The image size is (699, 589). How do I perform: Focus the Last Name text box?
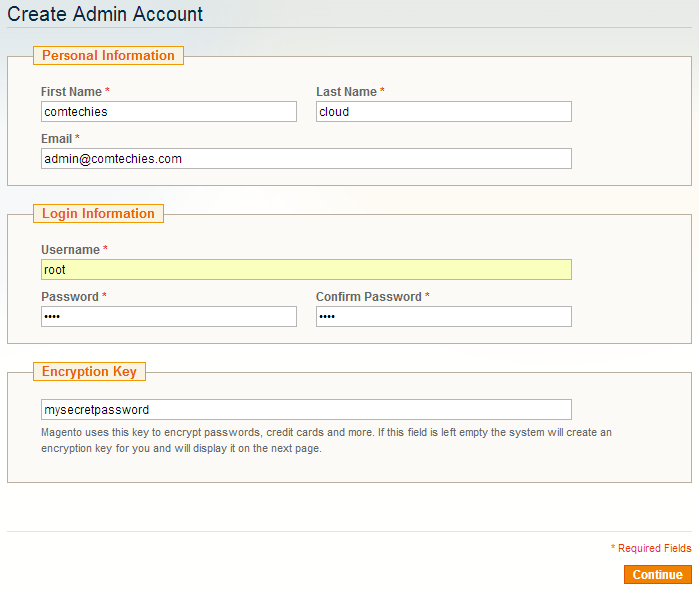[443, 112]
